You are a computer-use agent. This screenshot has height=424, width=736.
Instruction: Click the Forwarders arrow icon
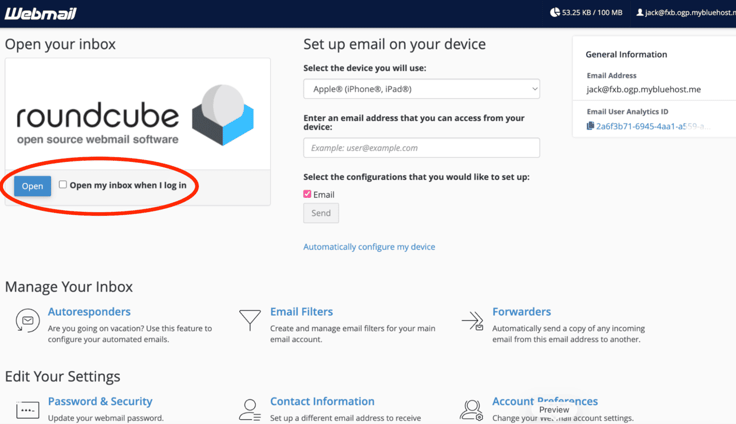tap(473, 321)
